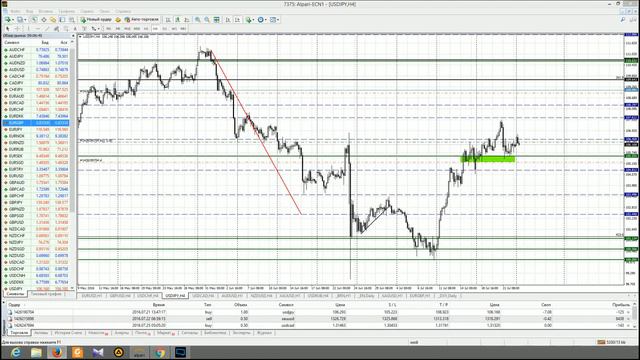This screenshot has height=360, width=640.
Task: Open the Графики menu
Action: tap(67, 11)
